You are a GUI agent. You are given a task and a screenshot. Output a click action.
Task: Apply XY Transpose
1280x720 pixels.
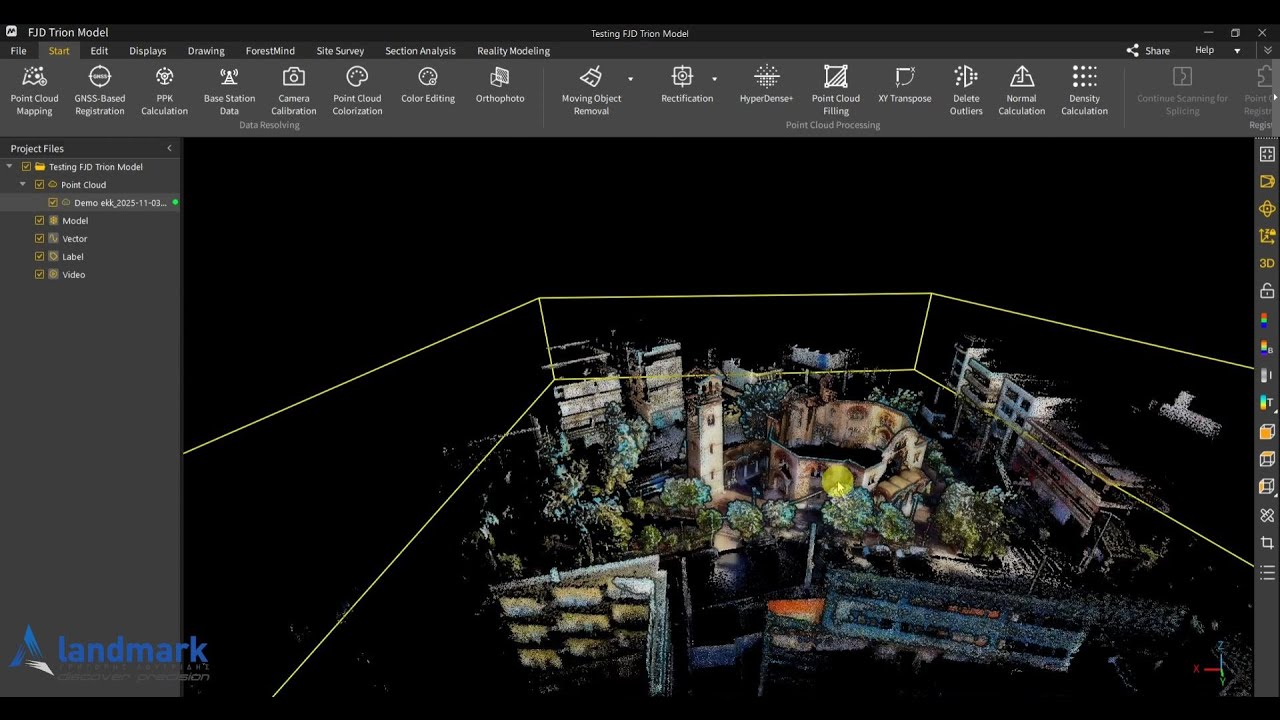[905, 85]
